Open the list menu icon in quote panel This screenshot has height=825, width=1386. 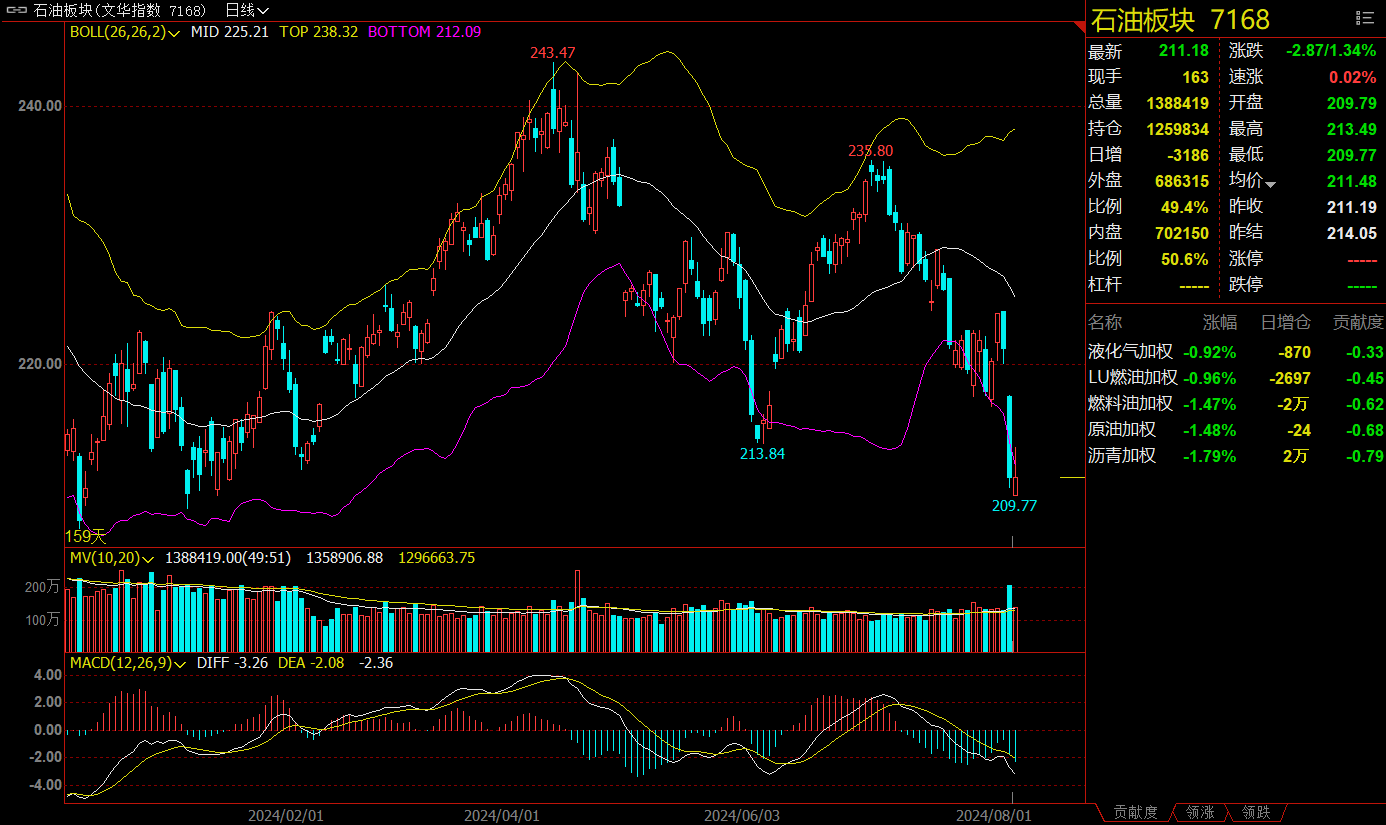[1364, 18]
